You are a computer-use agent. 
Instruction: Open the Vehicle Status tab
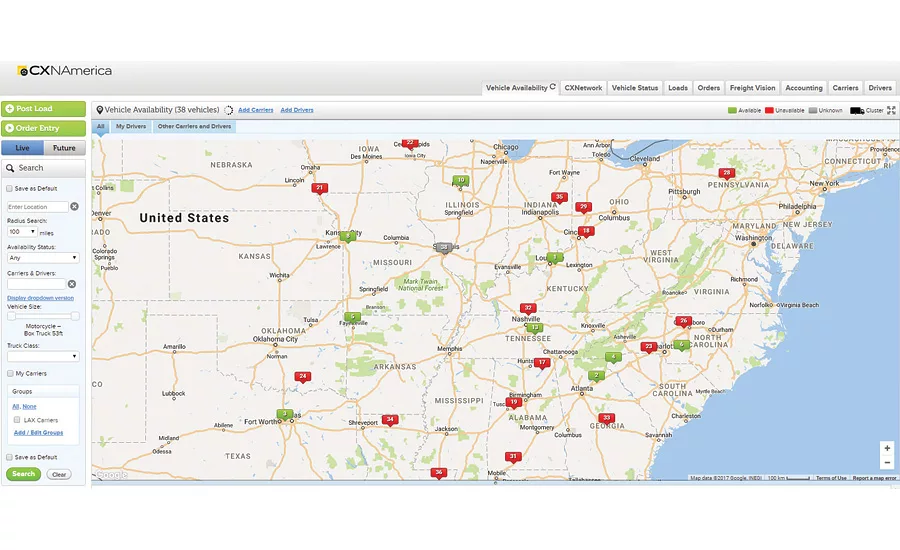635,88
